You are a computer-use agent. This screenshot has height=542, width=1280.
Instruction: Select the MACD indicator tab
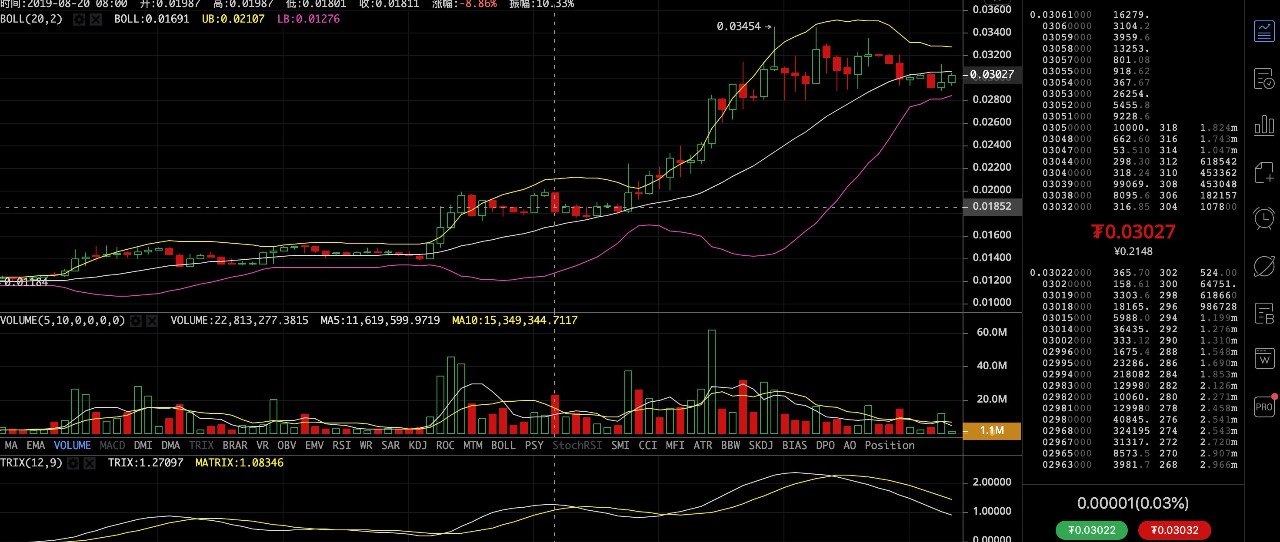[x=112, y=445]
